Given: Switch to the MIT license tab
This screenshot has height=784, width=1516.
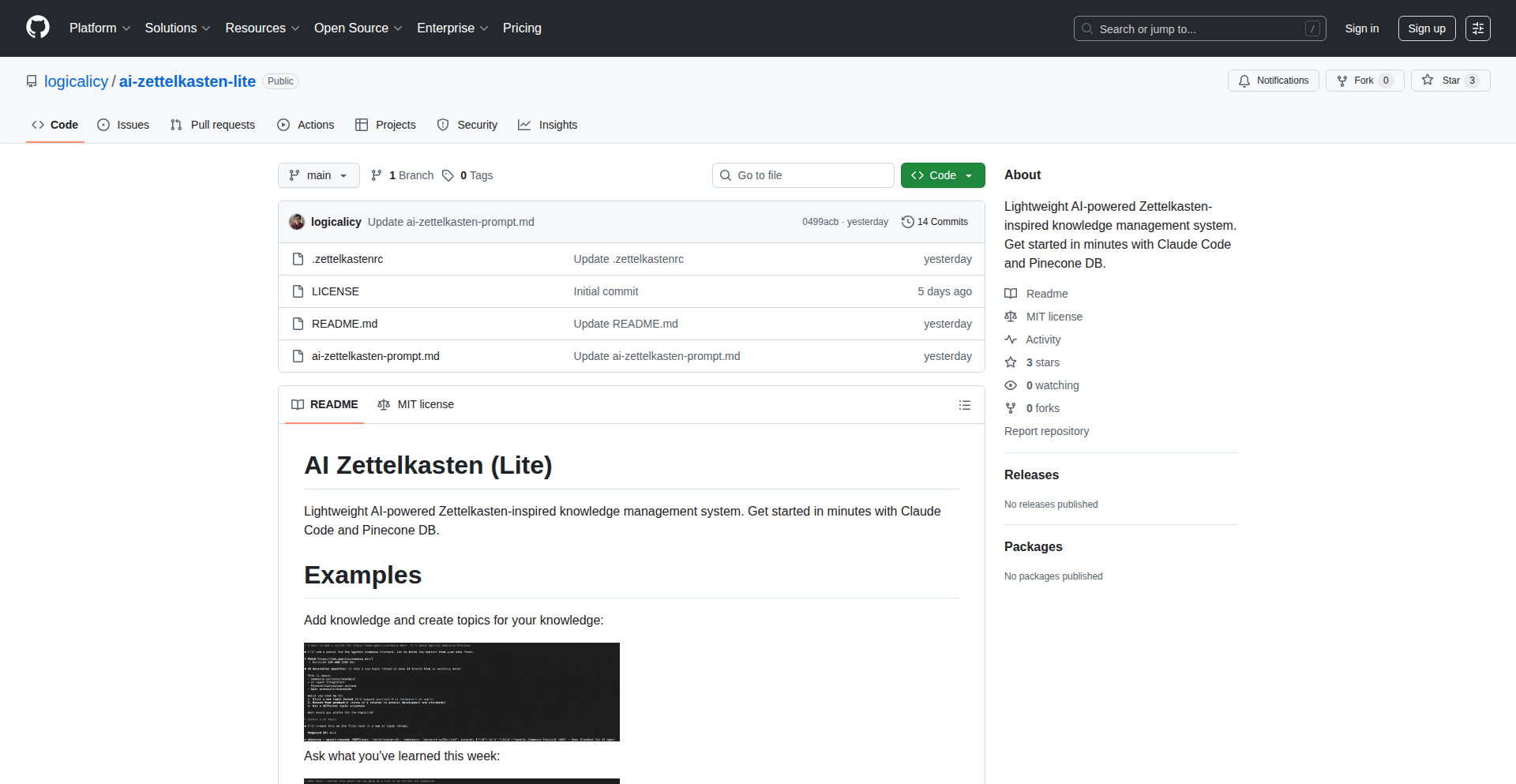Looking at the screenshot, I should 416,404.
